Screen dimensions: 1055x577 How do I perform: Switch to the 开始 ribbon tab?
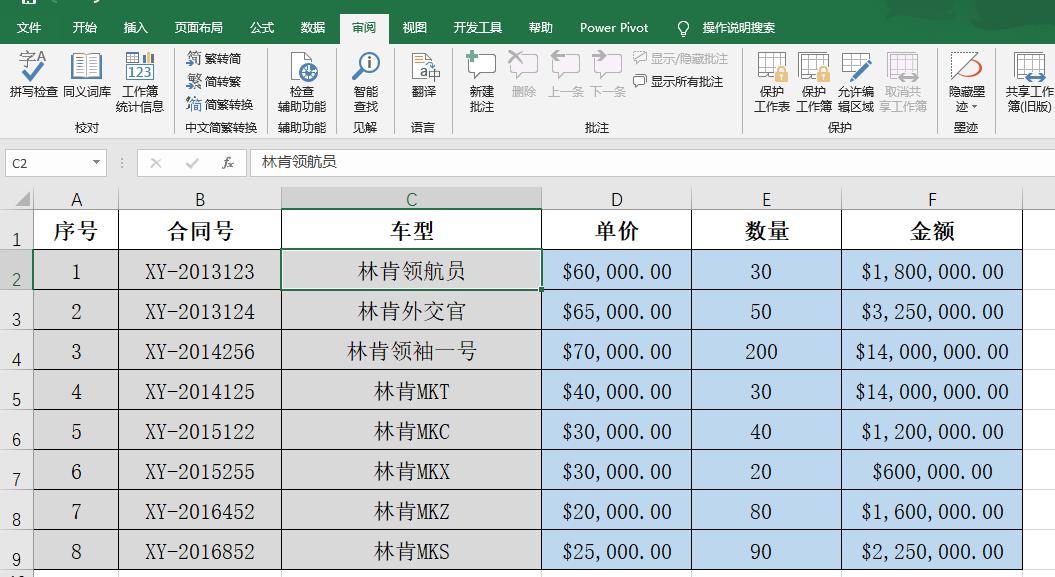(84, 27)
